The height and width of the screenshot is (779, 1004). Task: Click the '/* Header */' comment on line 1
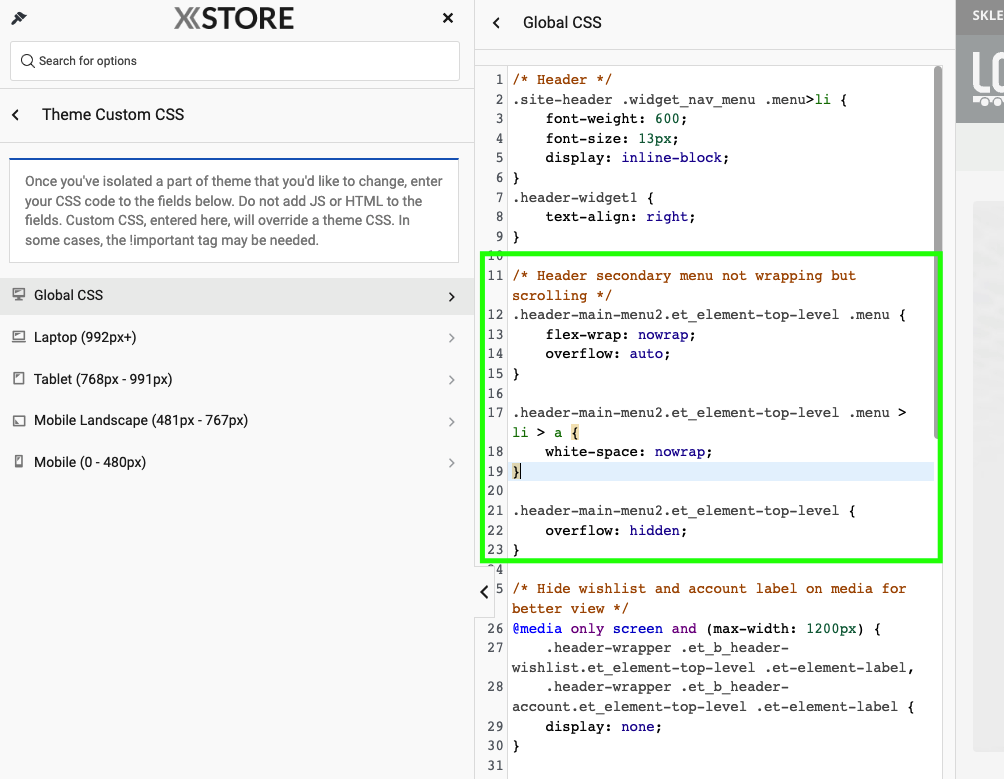[x=562, y=79]
